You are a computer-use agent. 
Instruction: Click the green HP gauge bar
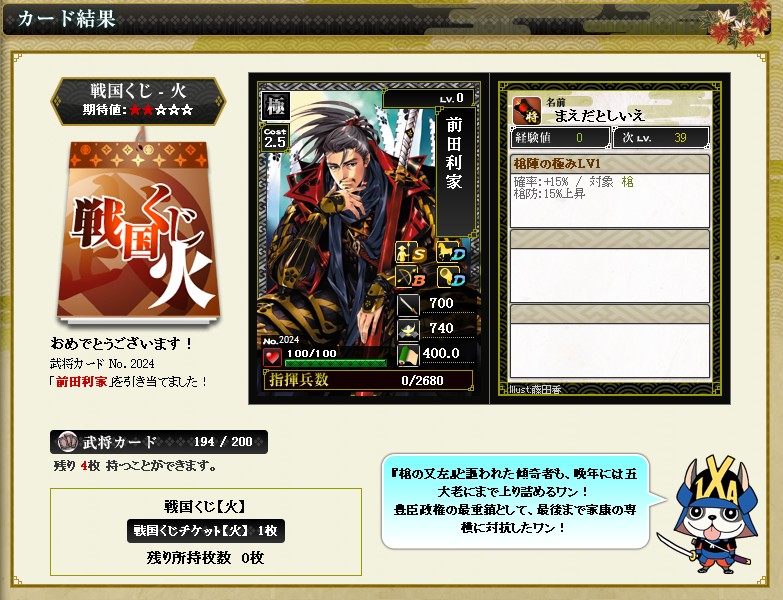(x=336, y=363)
